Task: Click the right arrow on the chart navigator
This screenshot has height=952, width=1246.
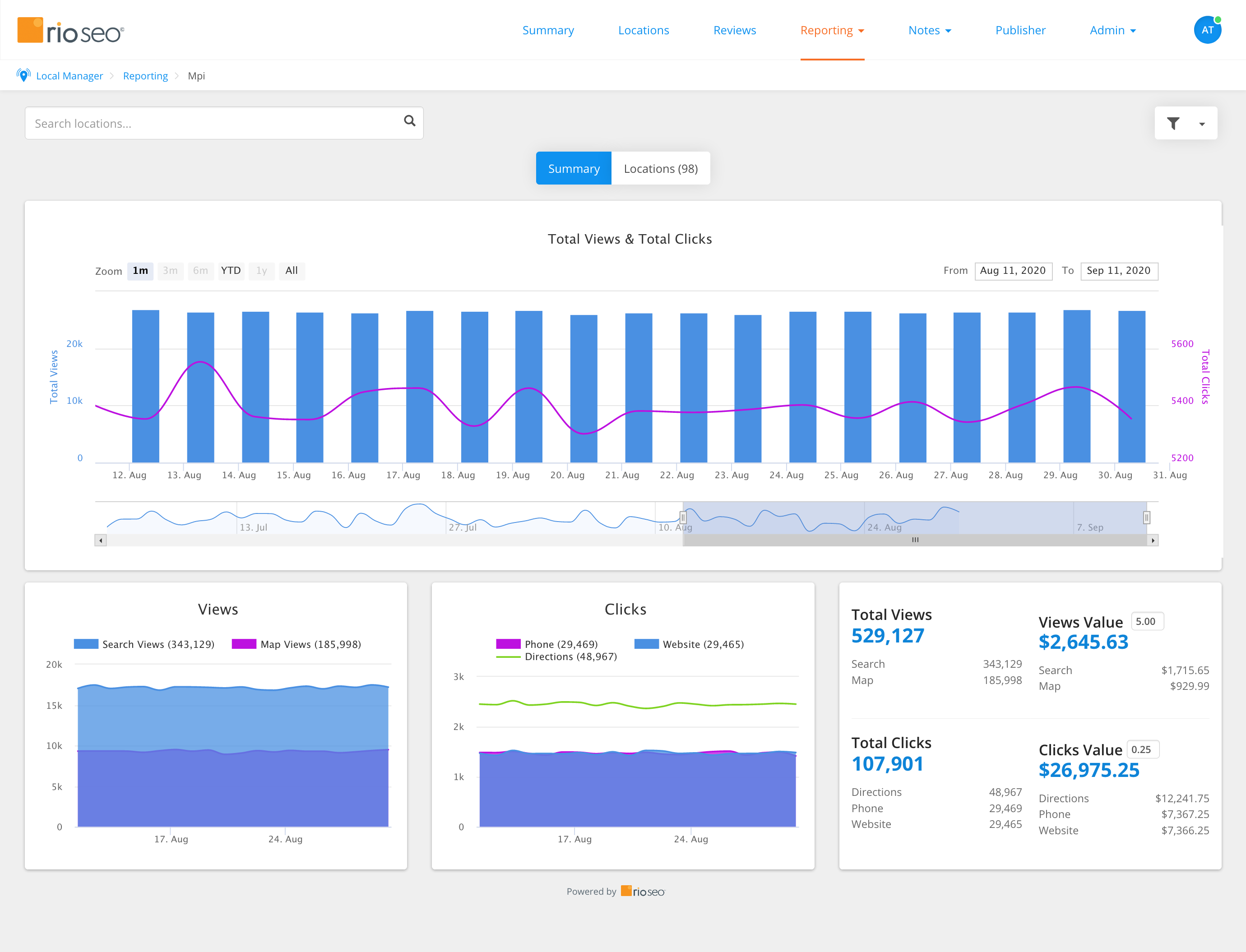Action: [1153, 541]
